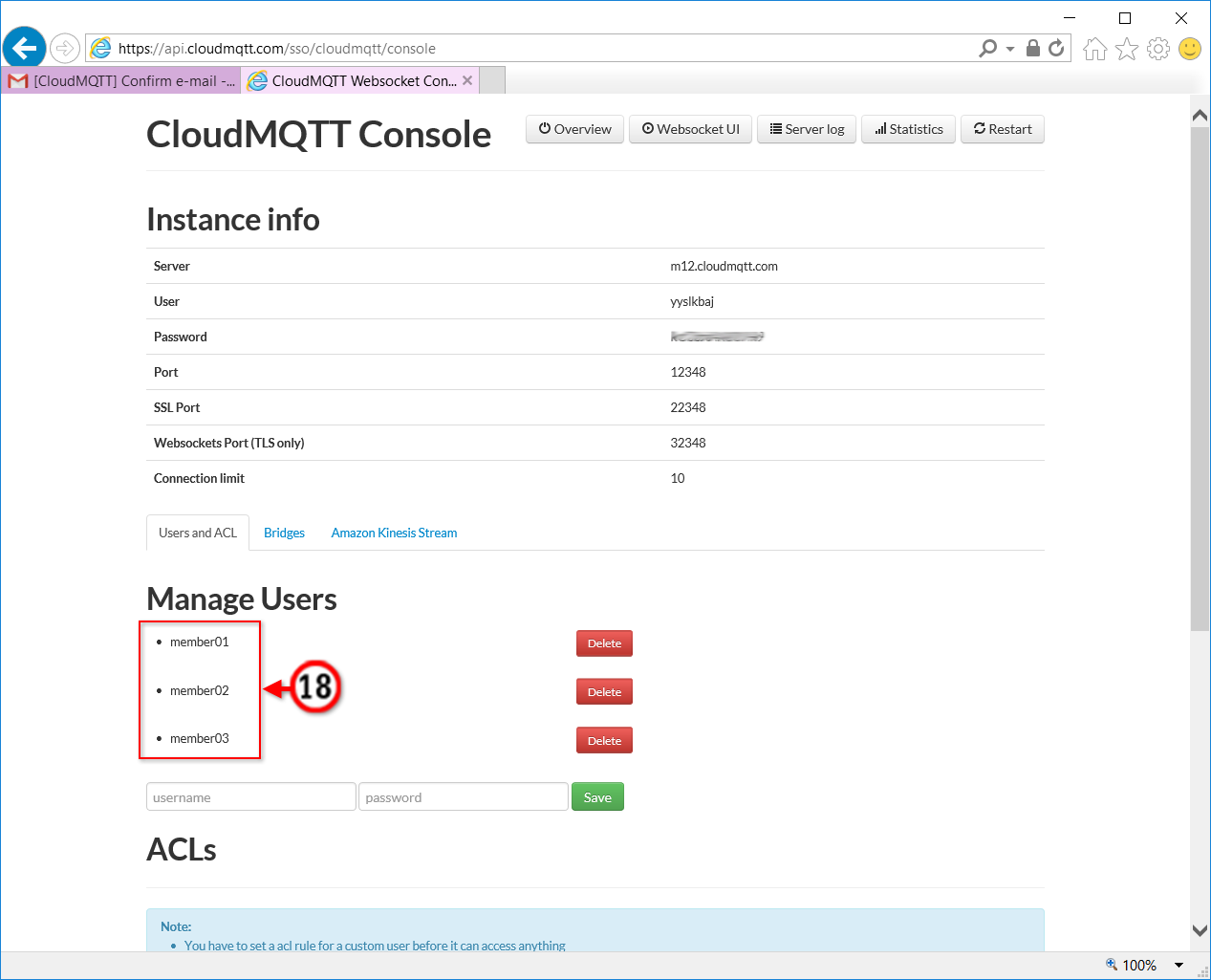Select the Users and ACL tab

tap(198, 533)
